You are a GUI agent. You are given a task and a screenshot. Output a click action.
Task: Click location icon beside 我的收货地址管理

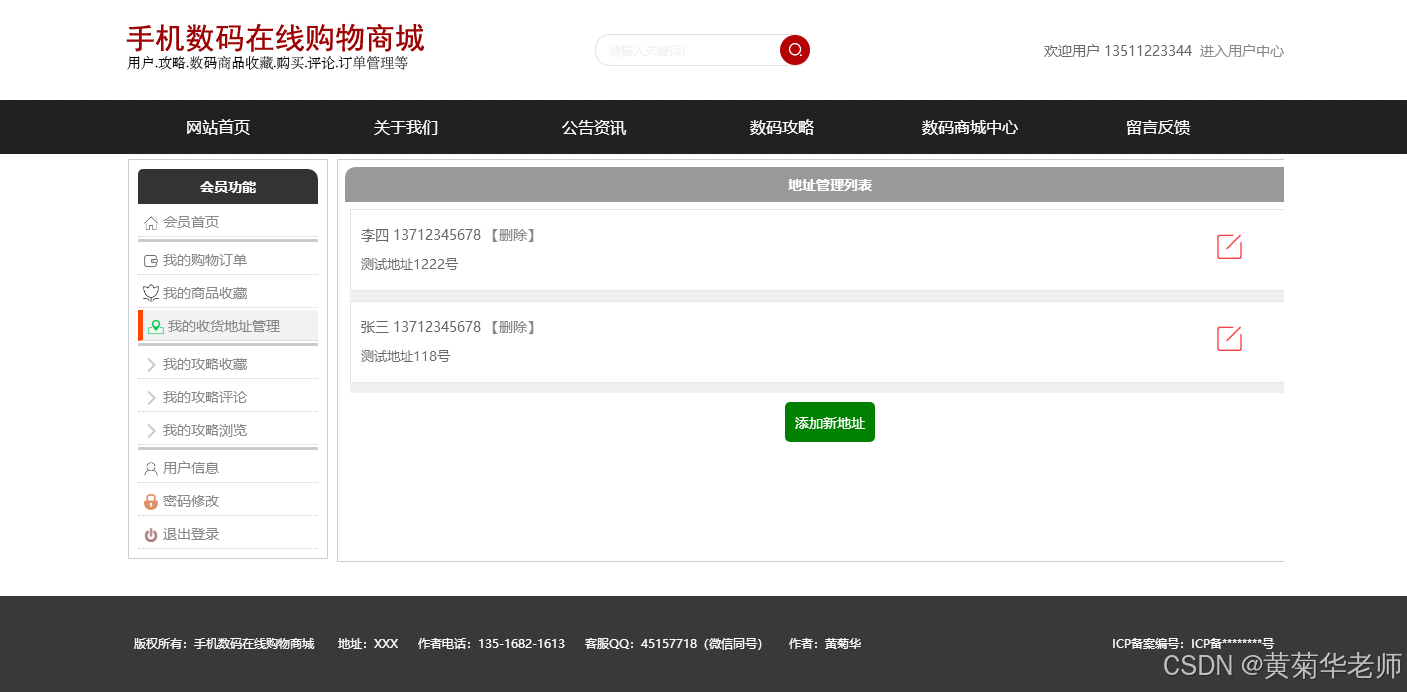click(156, 327)
